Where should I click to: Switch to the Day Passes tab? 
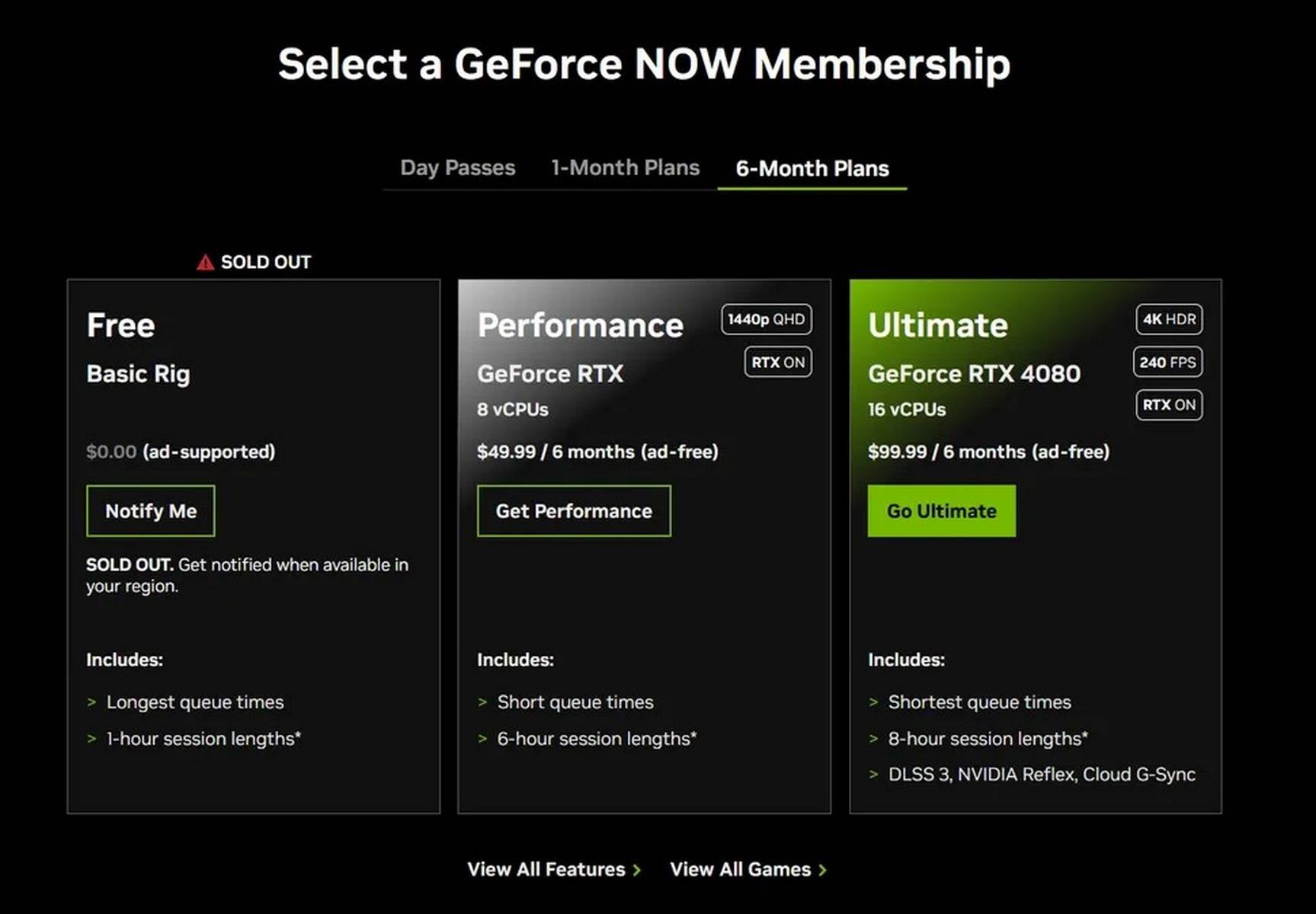click(x=457, y=168)
